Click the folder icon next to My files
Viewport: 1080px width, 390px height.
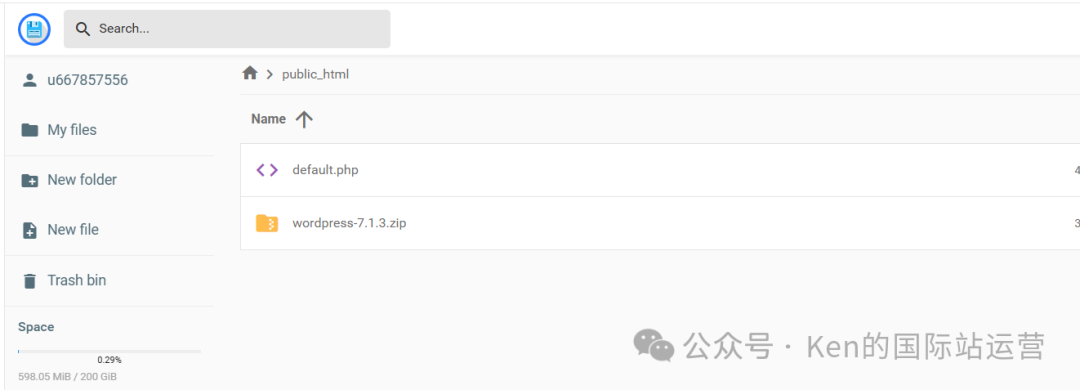click(x=30, y=130)
